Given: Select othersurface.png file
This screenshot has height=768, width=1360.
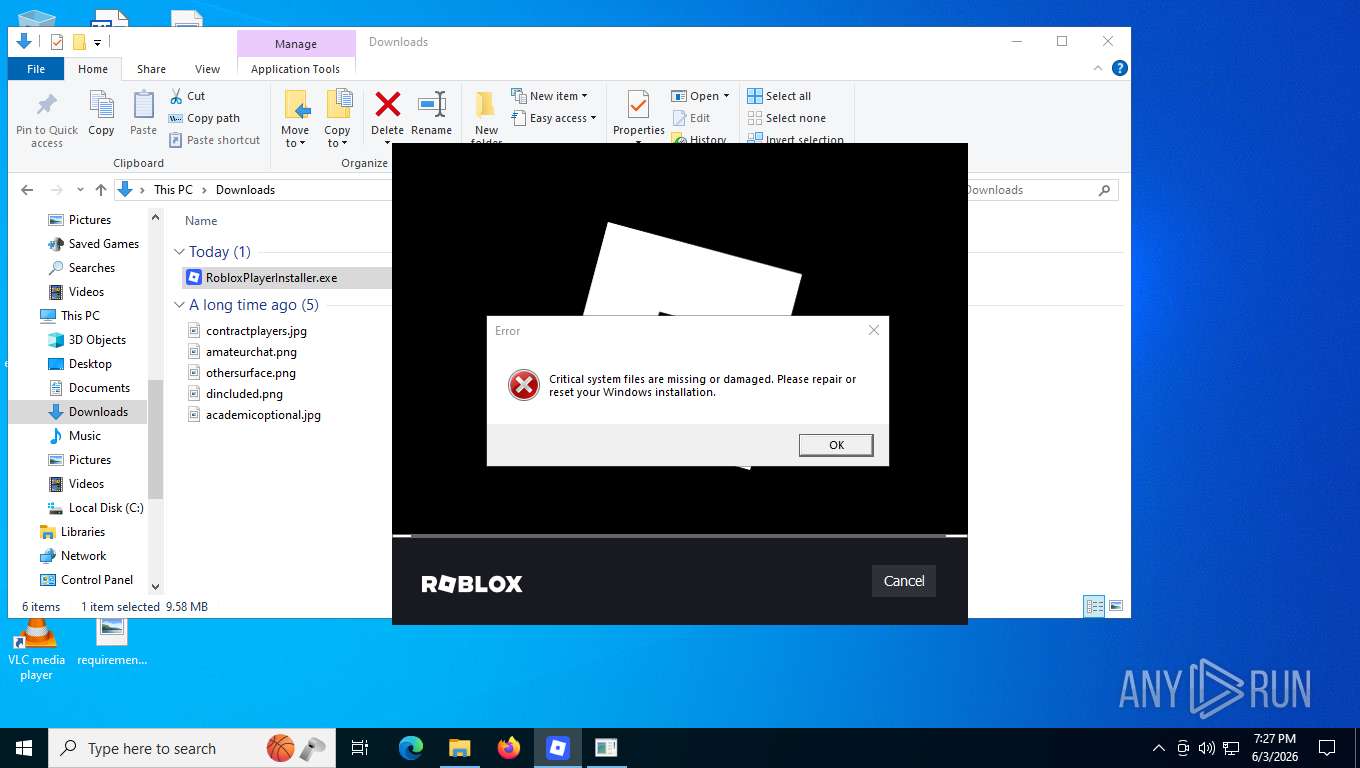Looking at the screenshot, I should (x=251, y=373).
